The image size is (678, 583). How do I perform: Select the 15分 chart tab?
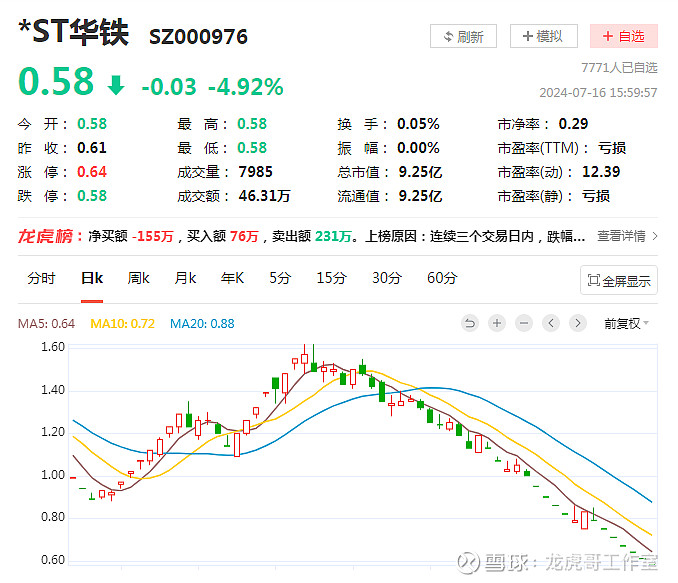point(331,278)
